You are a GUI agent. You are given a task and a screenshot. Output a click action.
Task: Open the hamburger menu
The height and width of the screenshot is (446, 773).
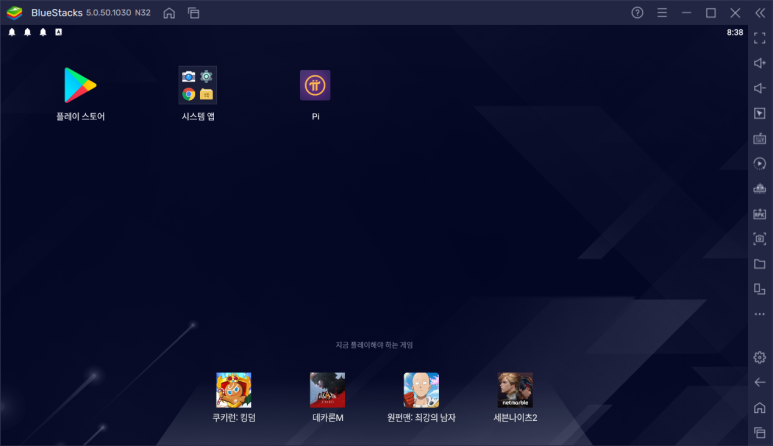coord(662,13)
